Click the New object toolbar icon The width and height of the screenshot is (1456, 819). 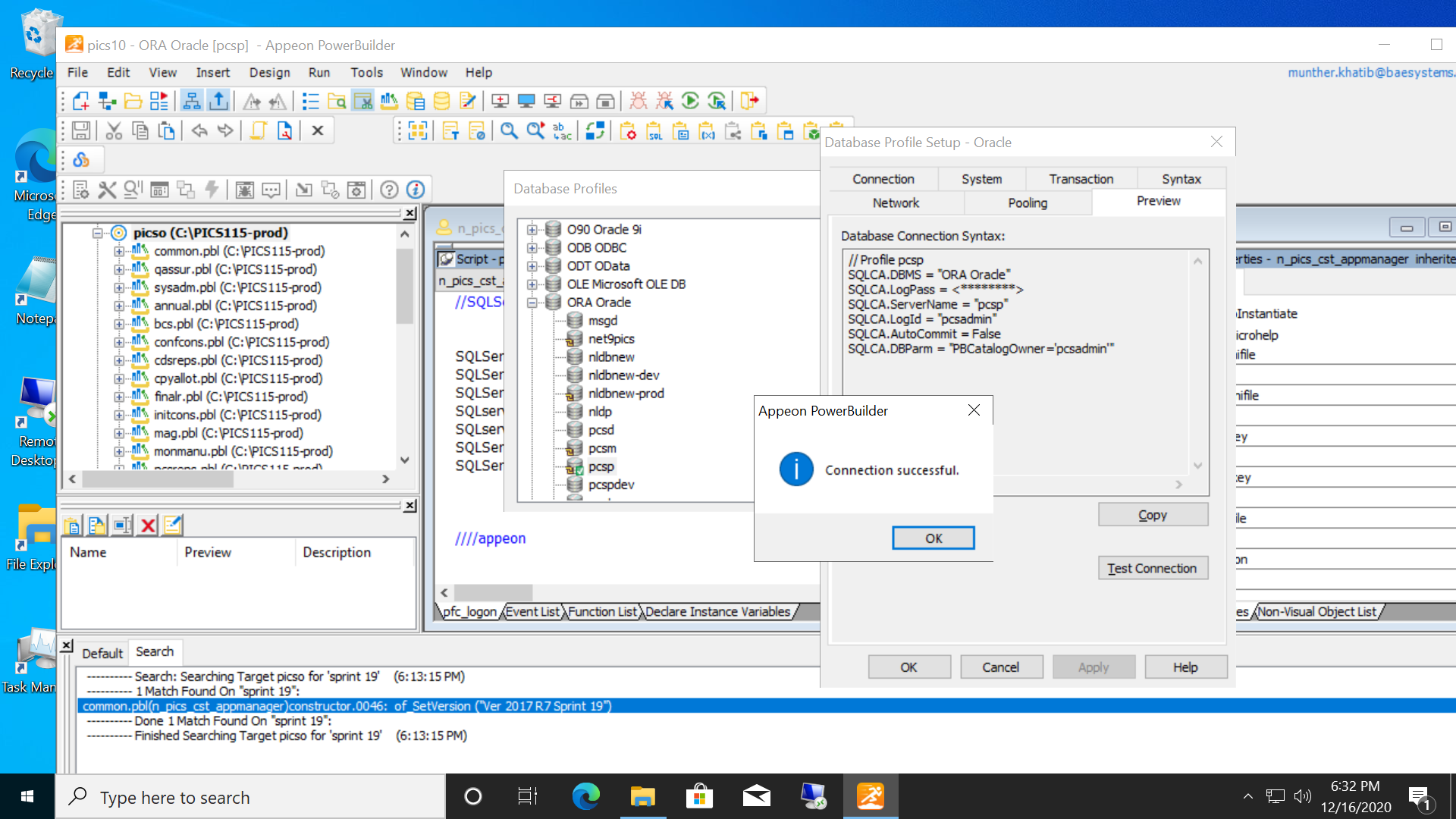coord(81,101)
